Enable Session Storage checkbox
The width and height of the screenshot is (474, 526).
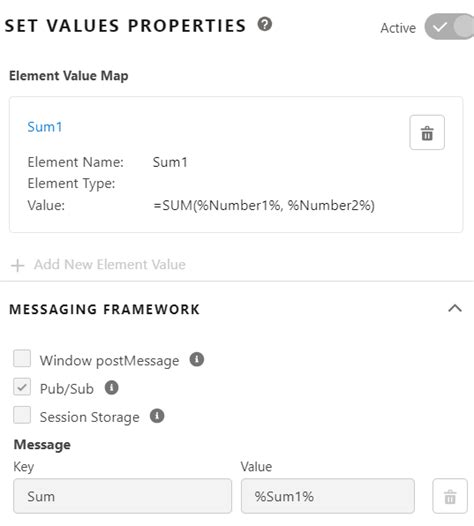(x=22, y=415)
